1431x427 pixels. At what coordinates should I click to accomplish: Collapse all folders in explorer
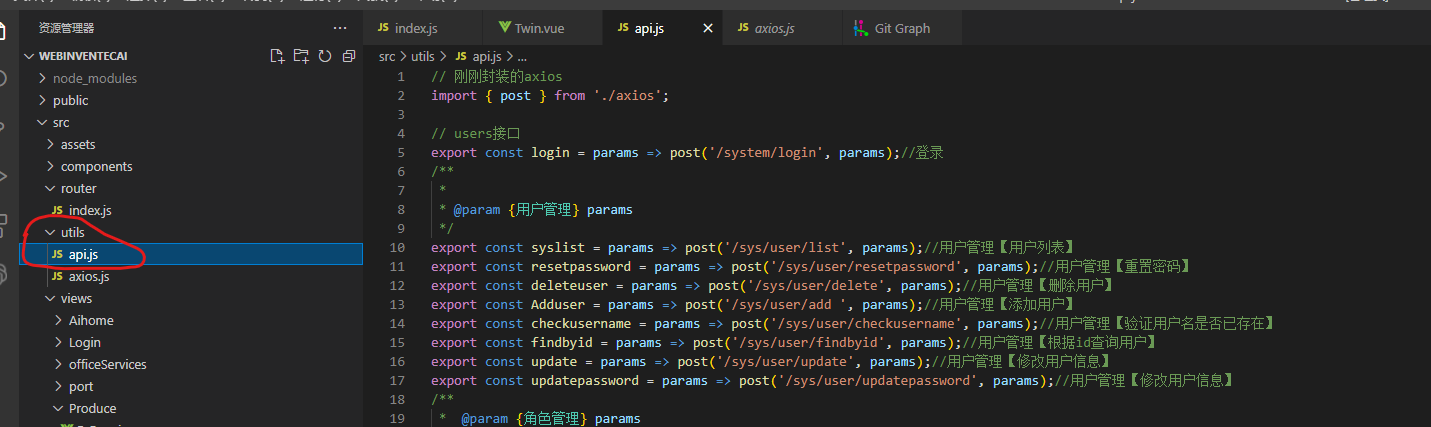pos(349,56)
